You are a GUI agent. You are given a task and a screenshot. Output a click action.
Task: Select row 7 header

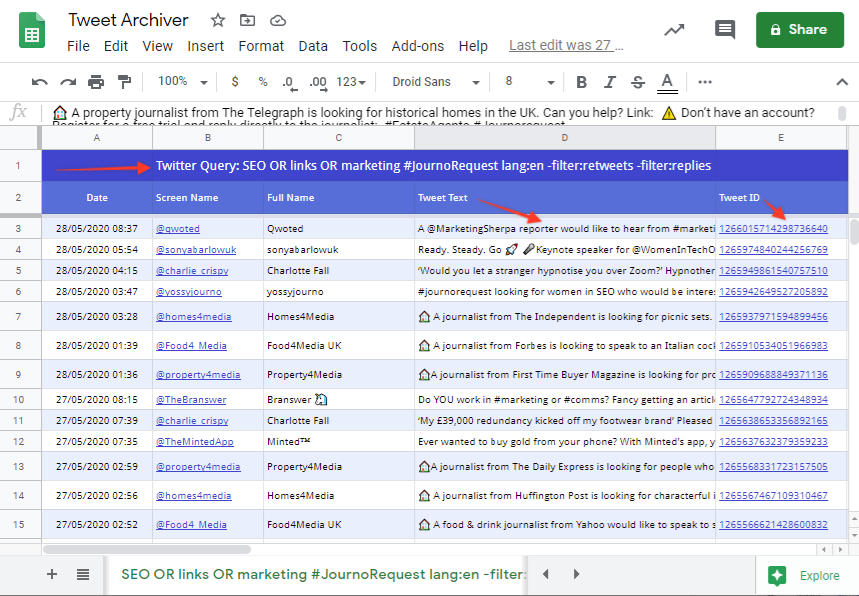[19, 317]
